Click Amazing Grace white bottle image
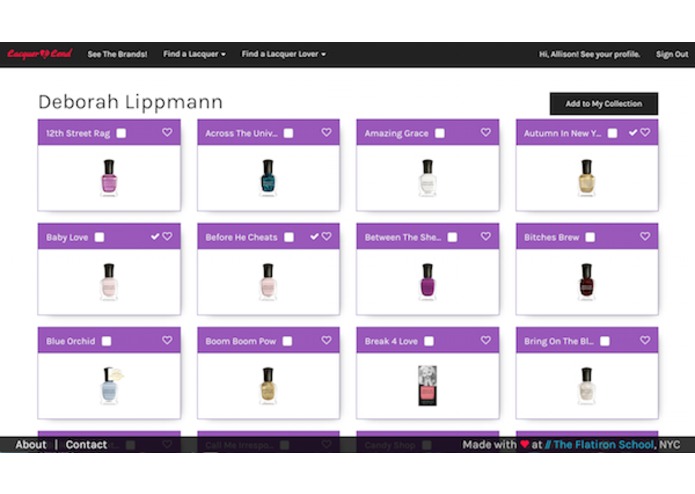This screenshot has height=494, width=695. click(x=428, y=178)
